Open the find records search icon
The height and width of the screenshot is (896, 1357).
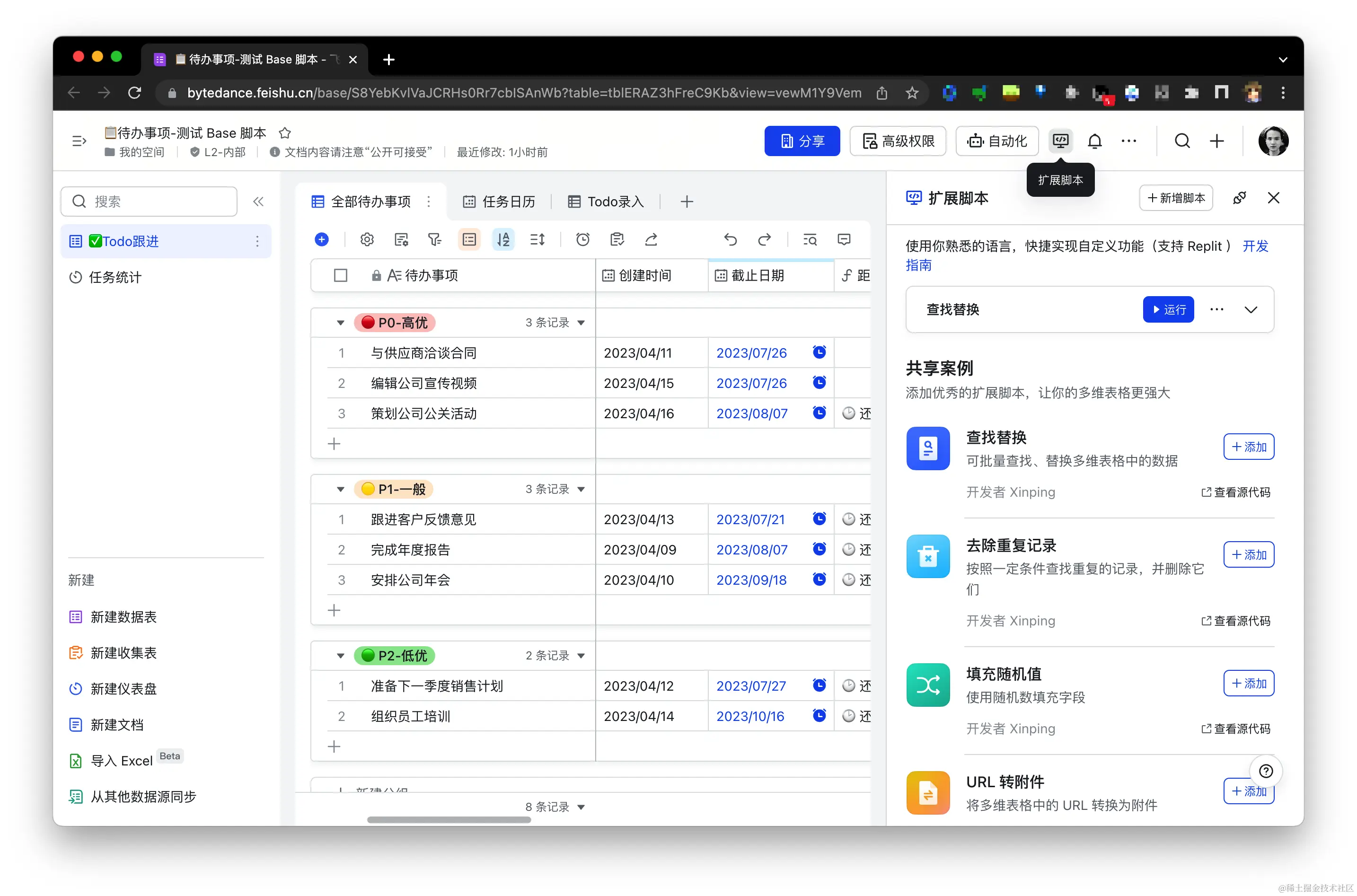[810, 239]
